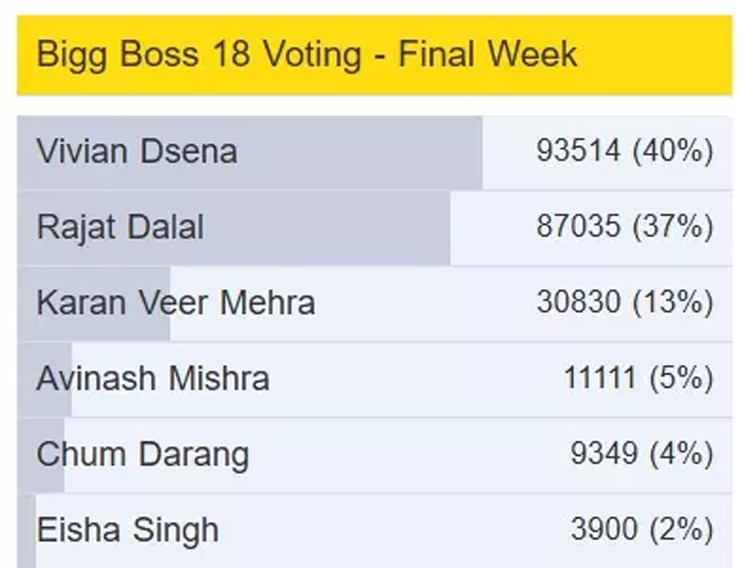740x568 pixels.
Task: Select the 30830 vote count
Action: [x=579, y=302]
